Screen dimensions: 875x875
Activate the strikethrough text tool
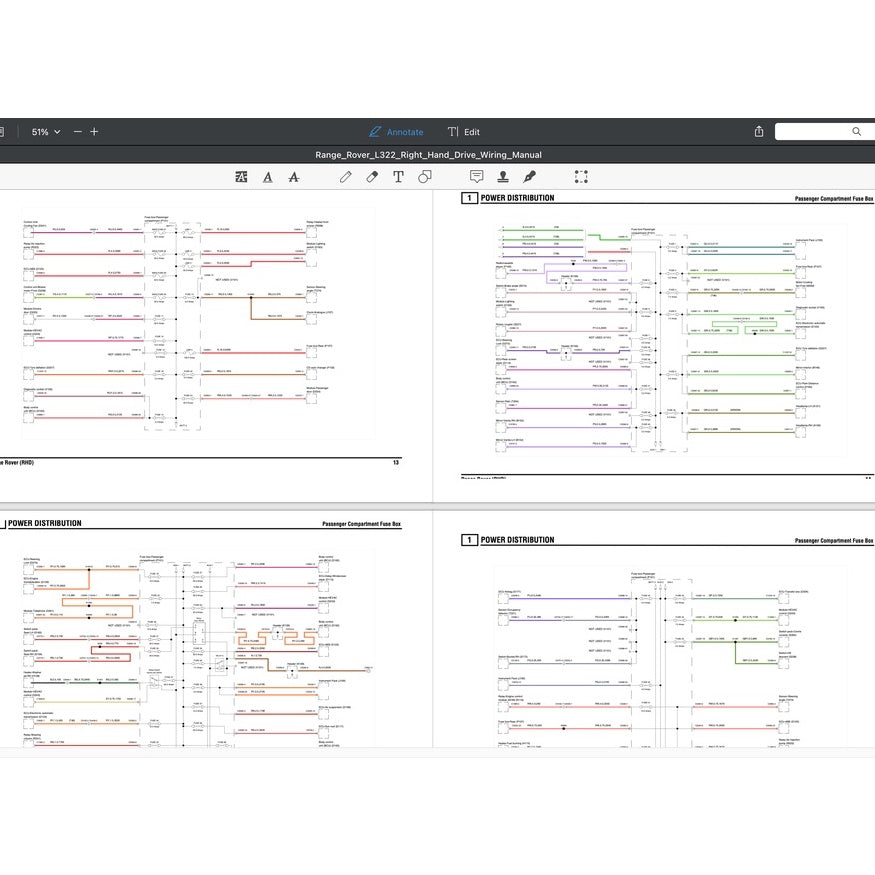click(x=293, y=177)
